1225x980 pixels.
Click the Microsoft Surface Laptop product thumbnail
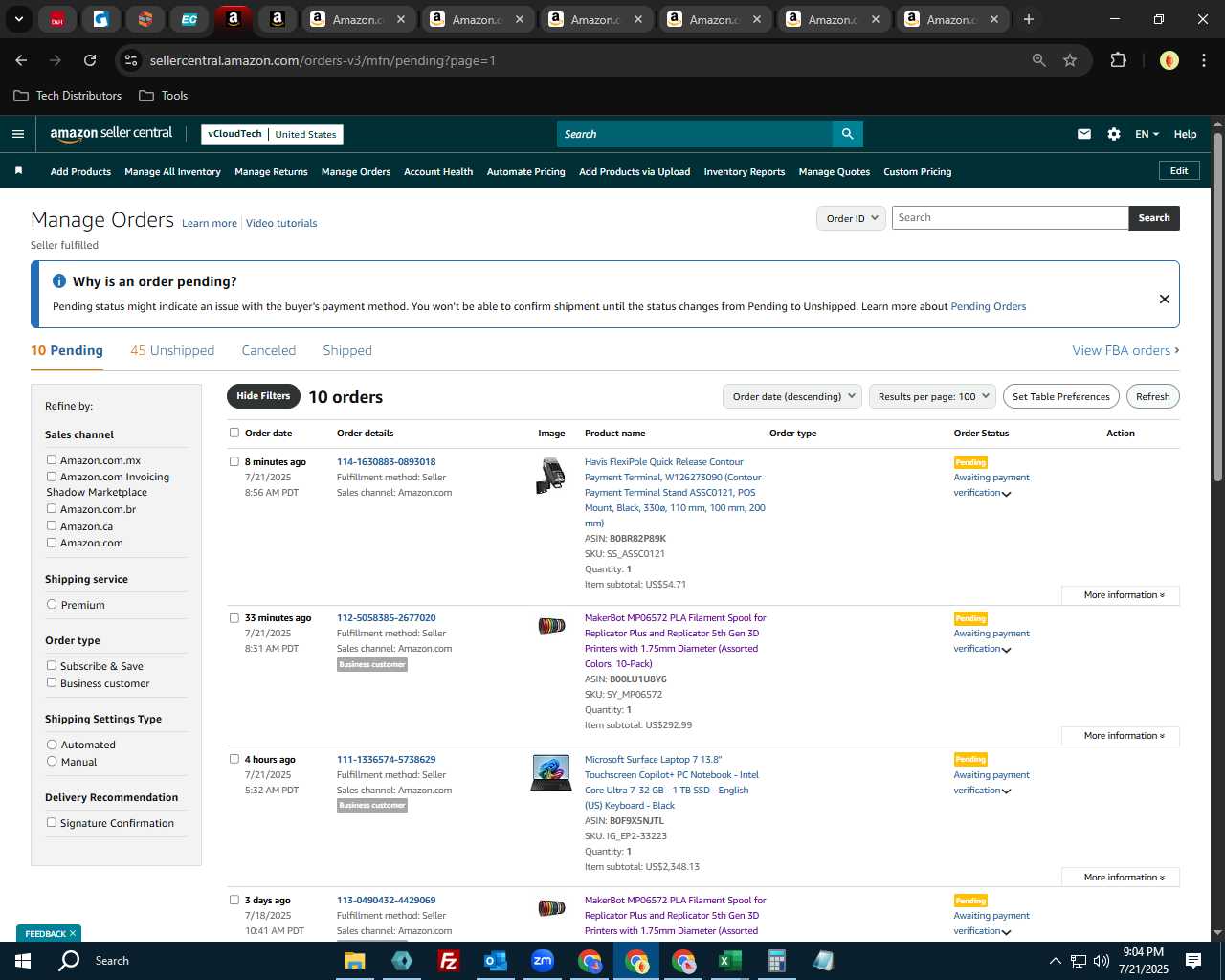551,772
